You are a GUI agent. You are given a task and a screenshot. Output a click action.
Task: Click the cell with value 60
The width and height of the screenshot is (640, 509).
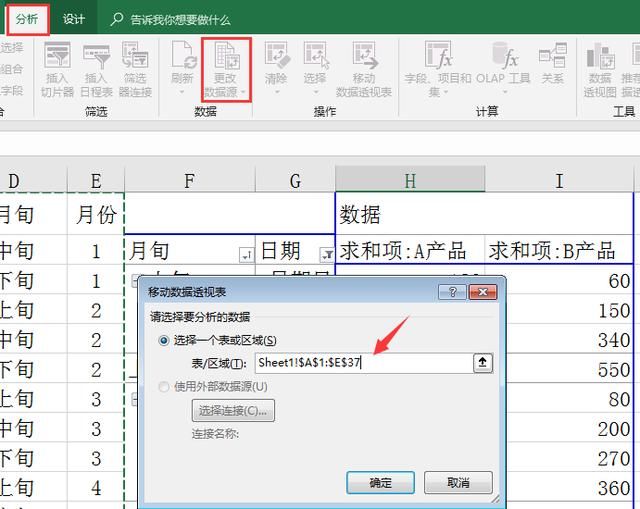point(569,280)
